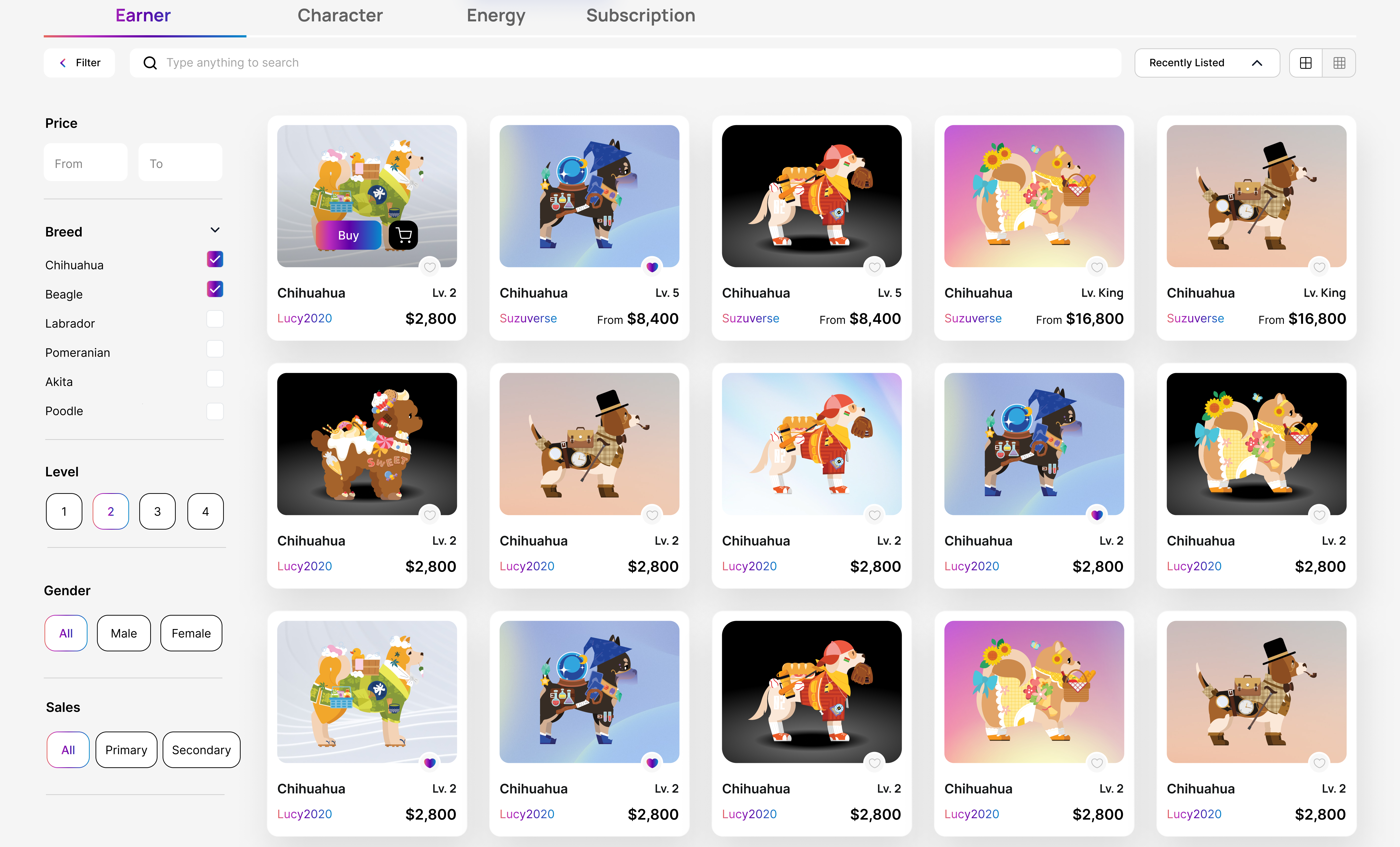
Task: Switch to large grid view
Action: click(1306, 62)
